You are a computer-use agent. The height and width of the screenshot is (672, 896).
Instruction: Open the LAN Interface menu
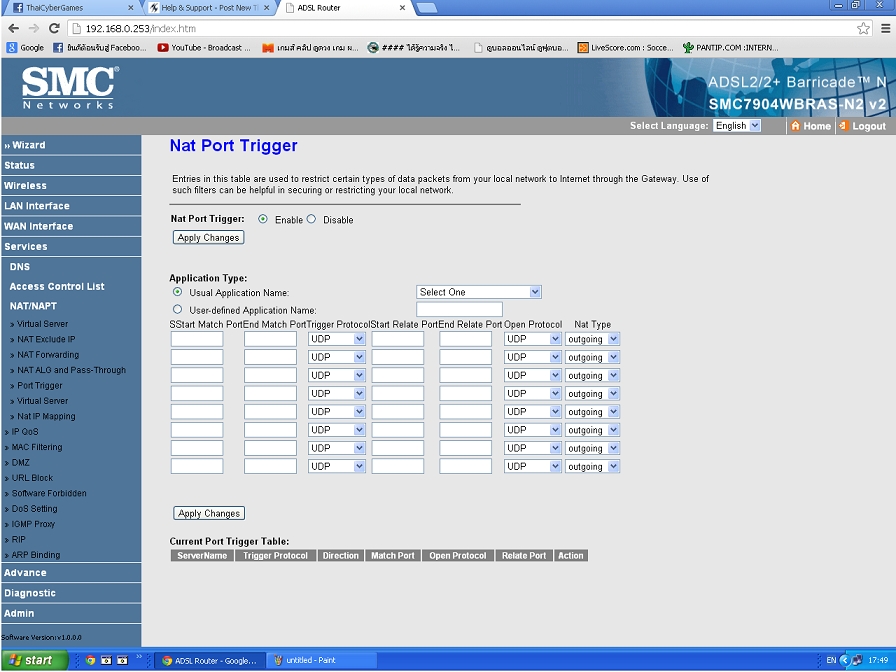pos(71,206)
